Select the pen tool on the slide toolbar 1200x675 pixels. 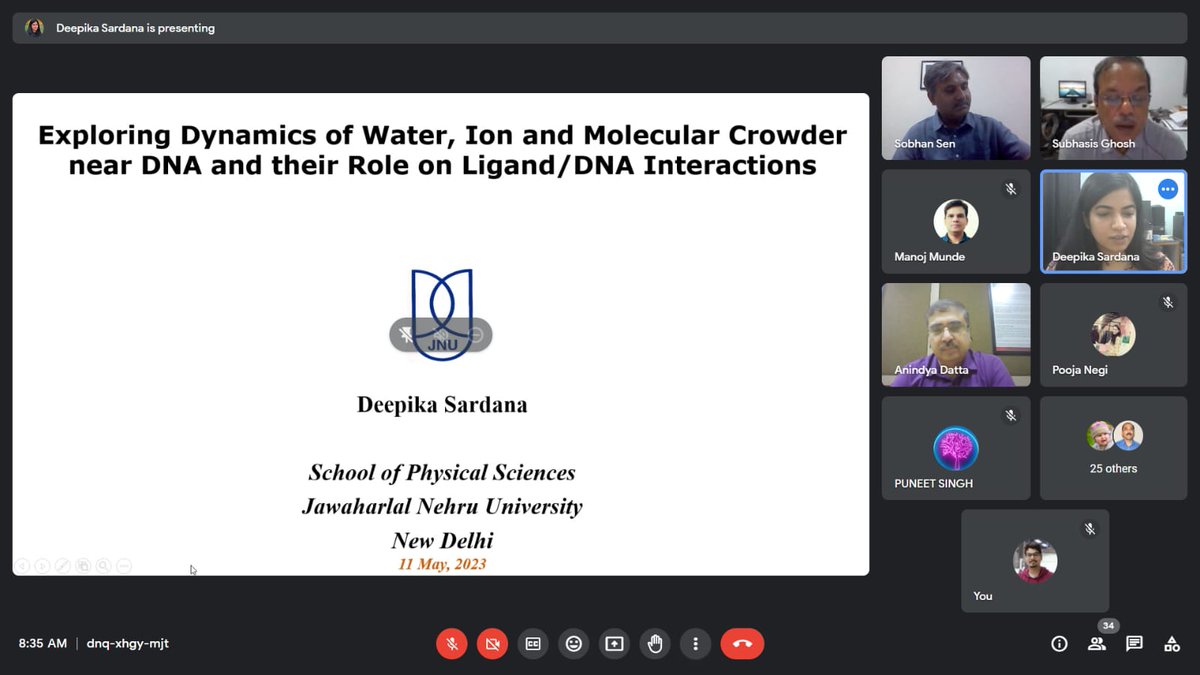pyautogui.click(x=63, y=566)
